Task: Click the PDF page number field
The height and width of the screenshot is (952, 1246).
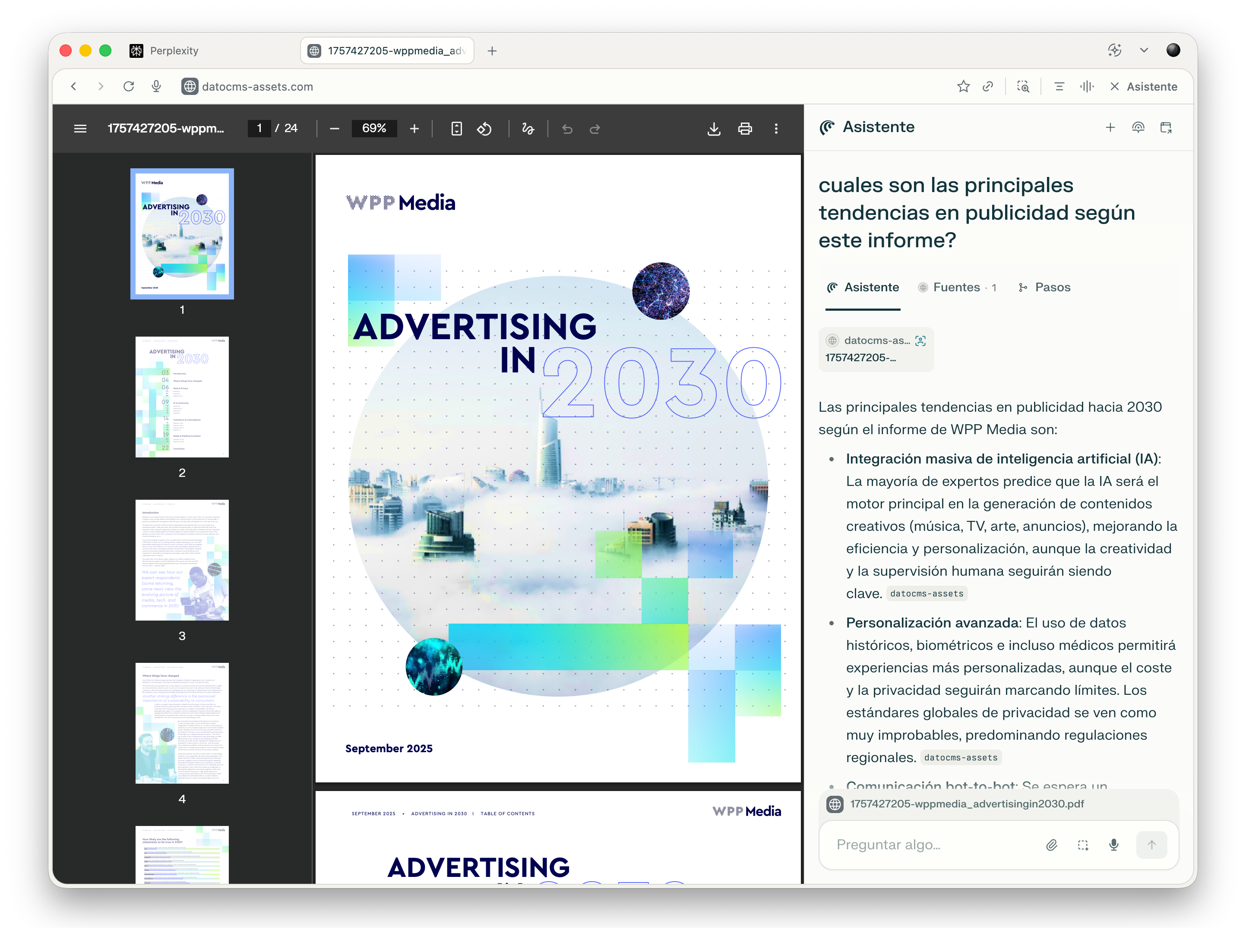Action: pyautogui.click(x=259, y=129)
